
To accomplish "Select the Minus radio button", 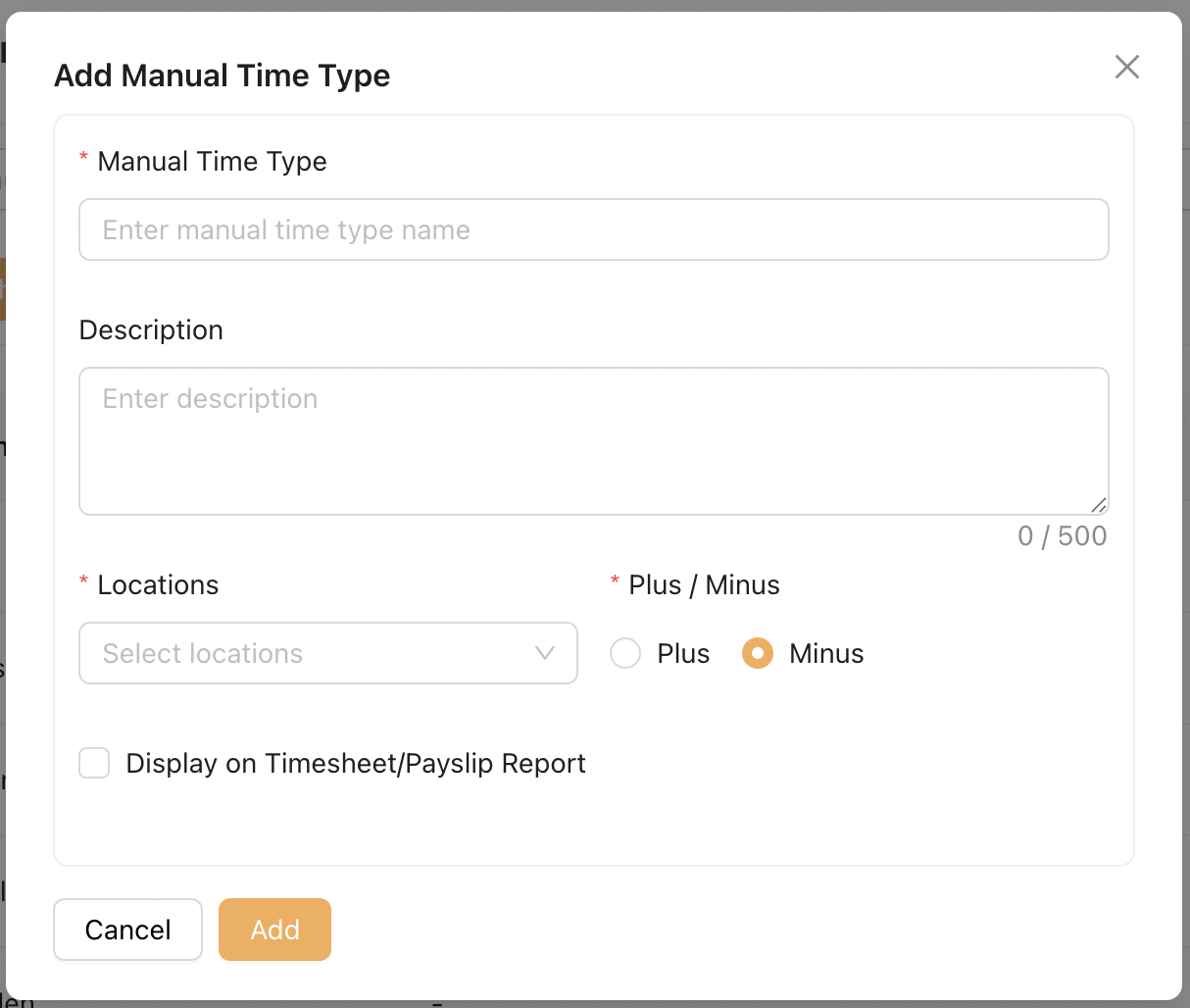I will click(758, 653).
